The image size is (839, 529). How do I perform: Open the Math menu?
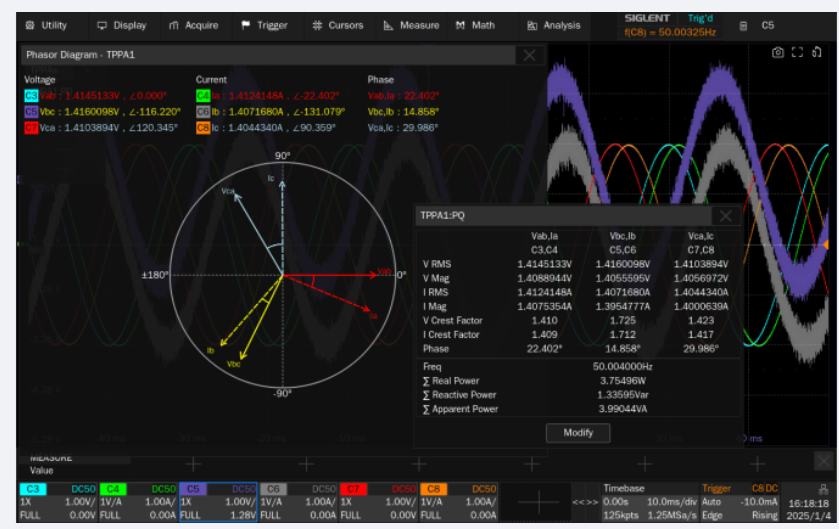pyautogui.click(x=475, y=25)
